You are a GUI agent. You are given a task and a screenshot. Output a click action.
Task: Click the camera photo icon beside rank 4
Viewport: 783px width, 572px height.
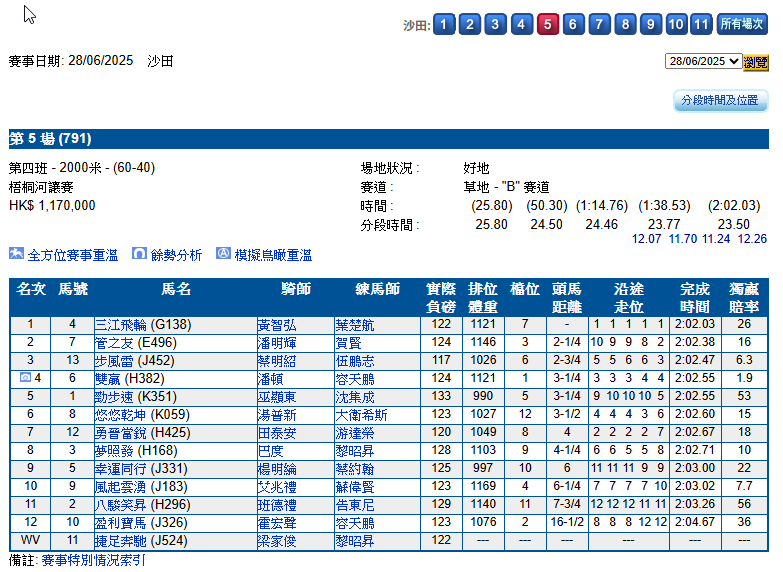pyautogui.click(x=25, y=378)
